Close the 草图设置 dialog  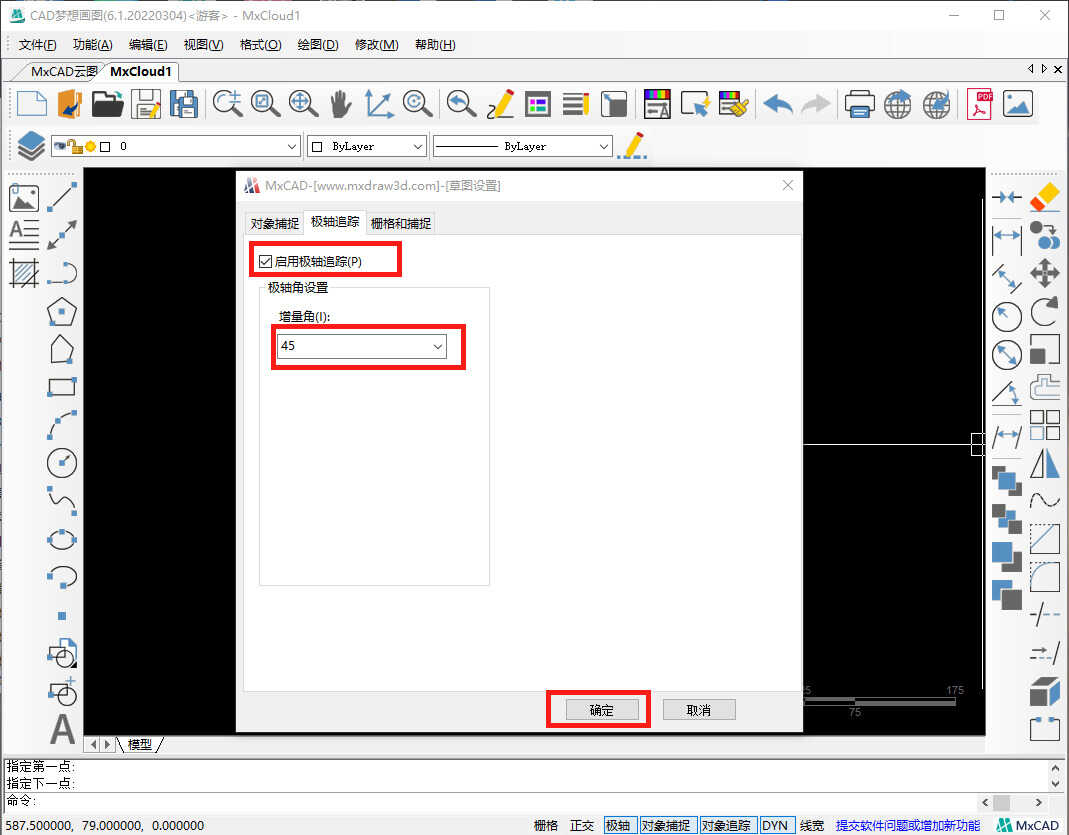click(787, 185)
